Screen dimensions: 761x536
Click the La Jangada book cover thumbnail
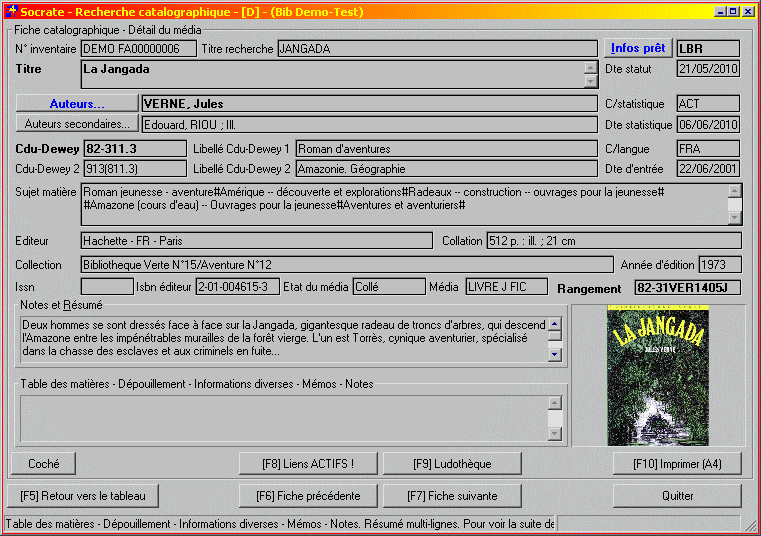coord(658,375)
